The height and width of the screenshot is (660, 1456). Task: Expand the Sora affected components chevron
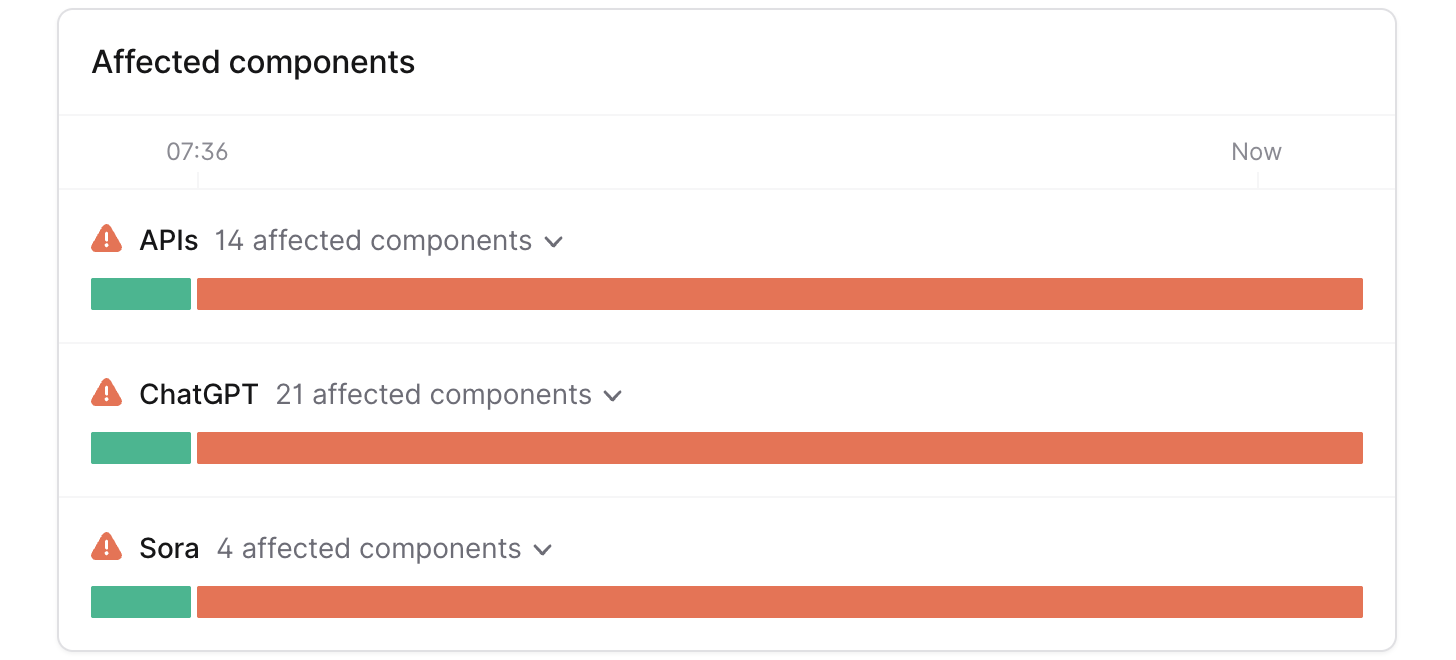point(543,550)
